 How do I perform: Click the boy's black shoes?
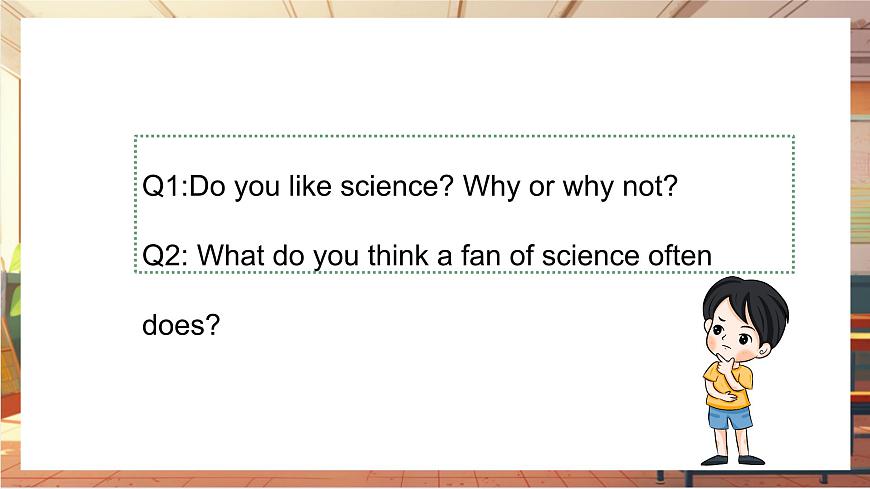tap(733, 460)
